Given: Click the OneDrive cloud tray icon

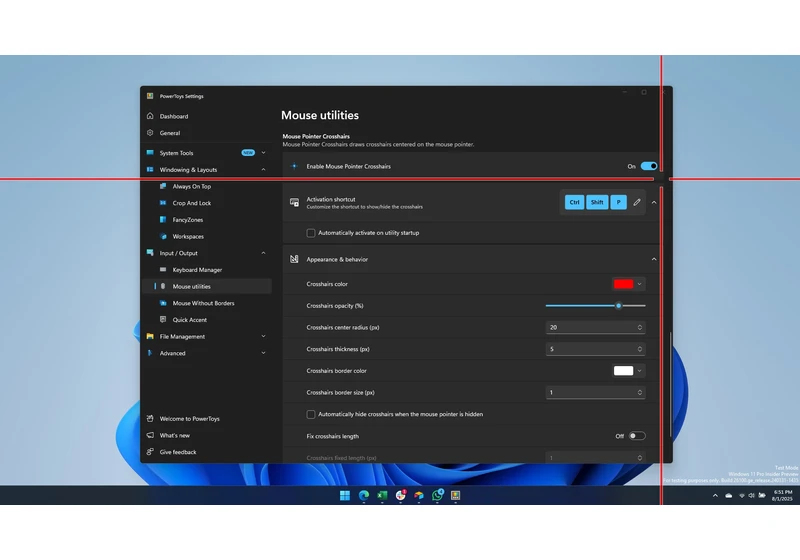Looking at the screenshot, I should coord(729,496).
